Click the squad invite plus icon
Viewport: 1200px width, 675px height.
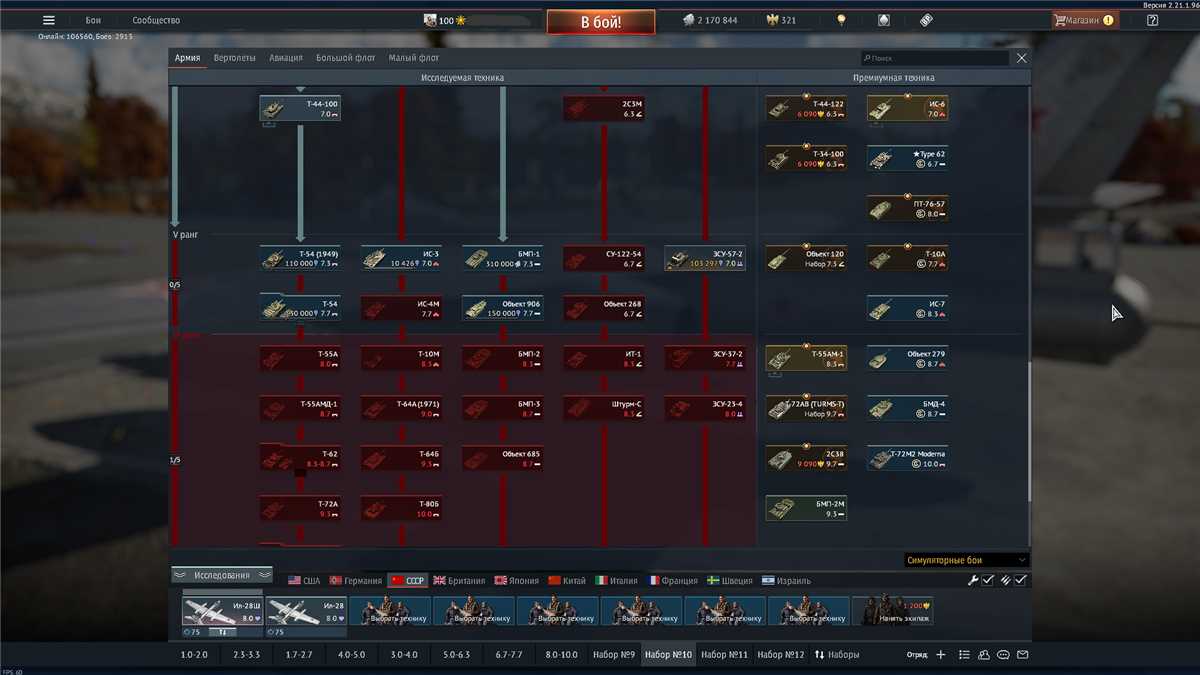point(941,655)
